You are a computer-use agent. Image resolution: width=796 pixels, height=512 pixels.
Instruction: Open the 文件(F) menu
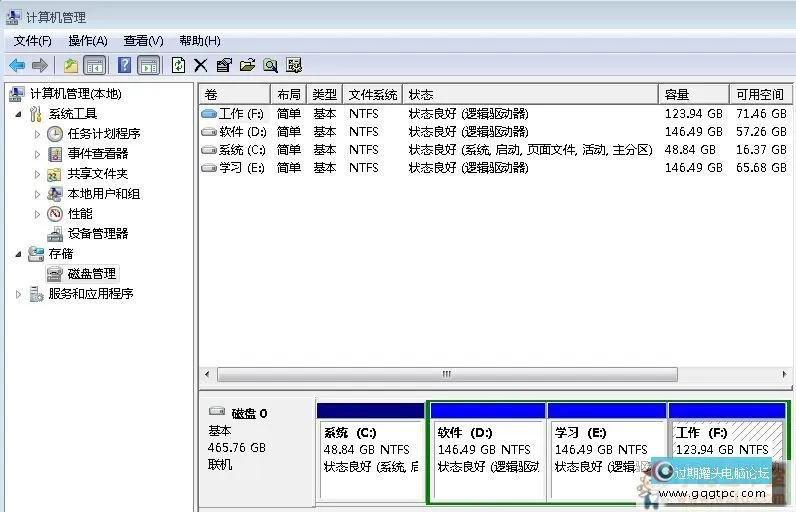(x=32, y=41)
